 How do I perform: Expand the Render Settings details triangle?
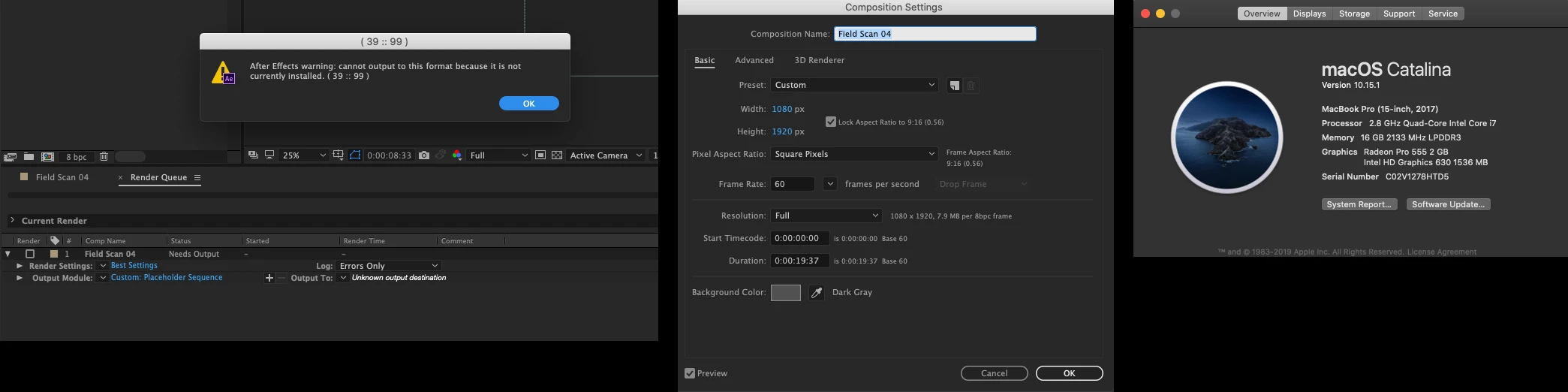tap(20, 266)
